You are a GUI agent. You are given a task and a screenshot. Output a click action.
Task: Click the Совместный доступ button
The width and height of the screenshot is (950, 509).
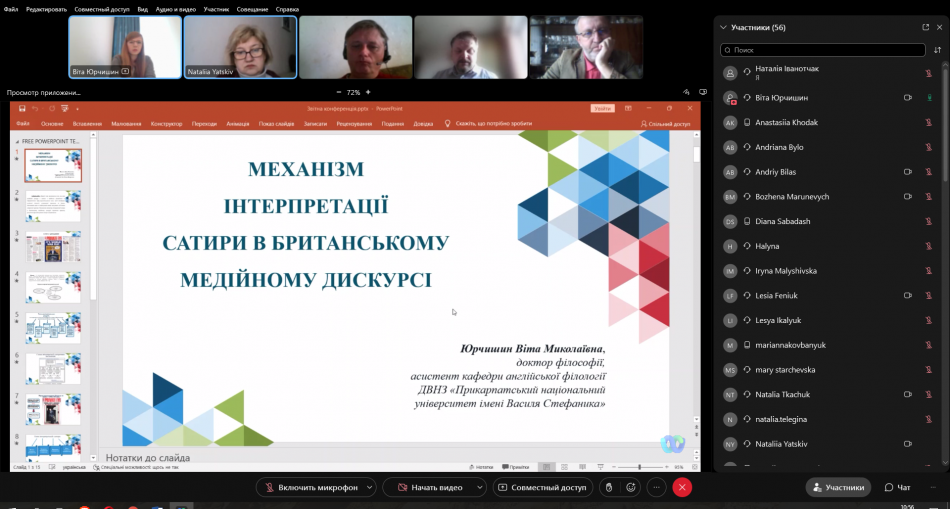coord(541,487)
